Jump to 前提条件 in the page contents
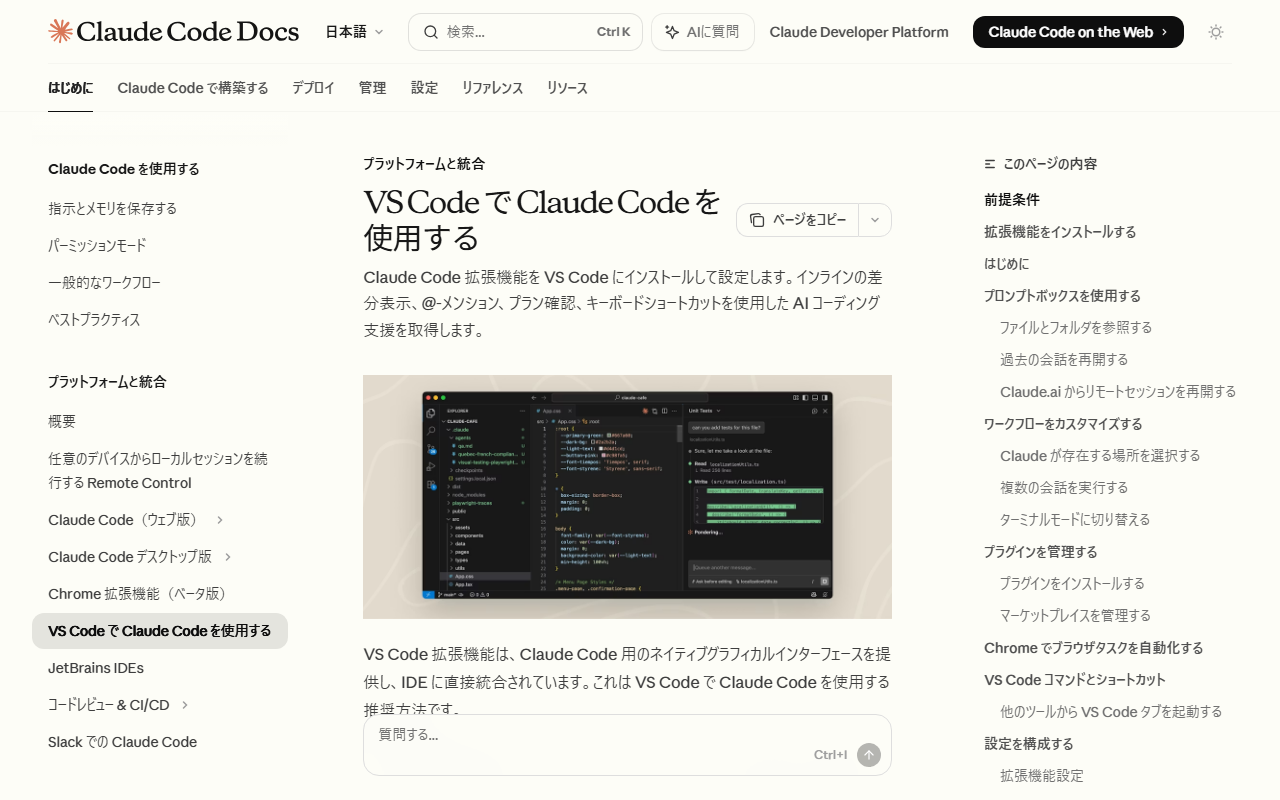Screen dimensions: 1280x800 1011,199
